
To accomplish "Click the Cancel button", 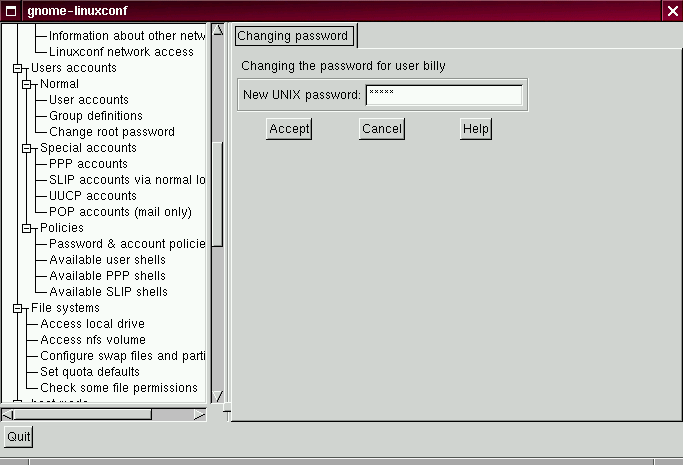I will (381, 129).
